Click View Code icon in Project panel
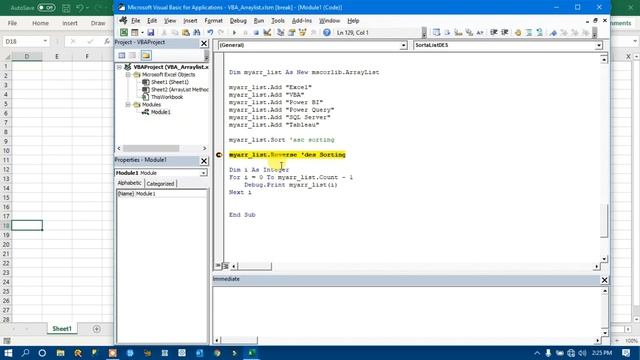Screen dimensions: 640x360 click(x=122, y=55)
